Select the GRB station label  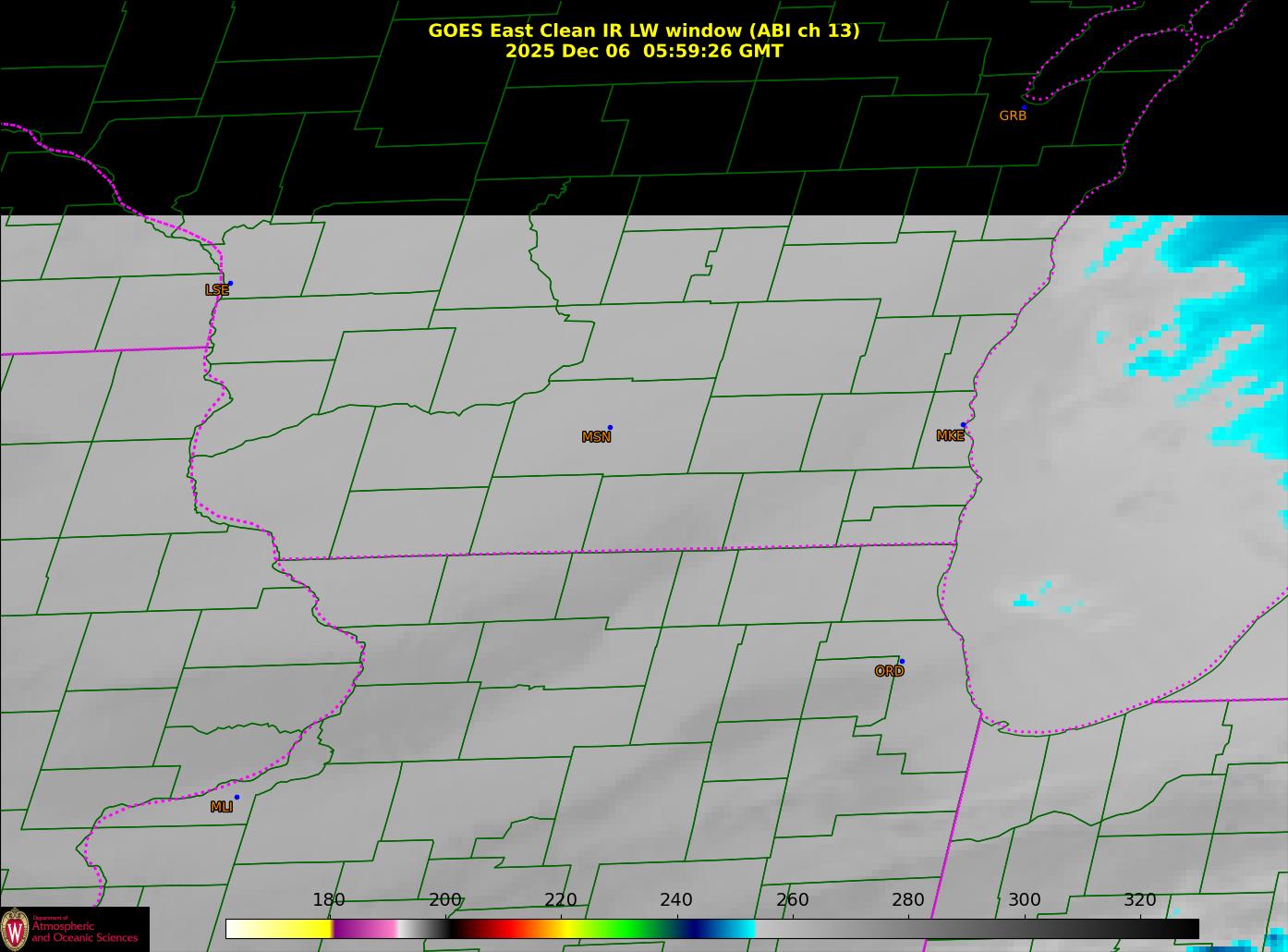pyautogui.click(x=1013, y=116)
